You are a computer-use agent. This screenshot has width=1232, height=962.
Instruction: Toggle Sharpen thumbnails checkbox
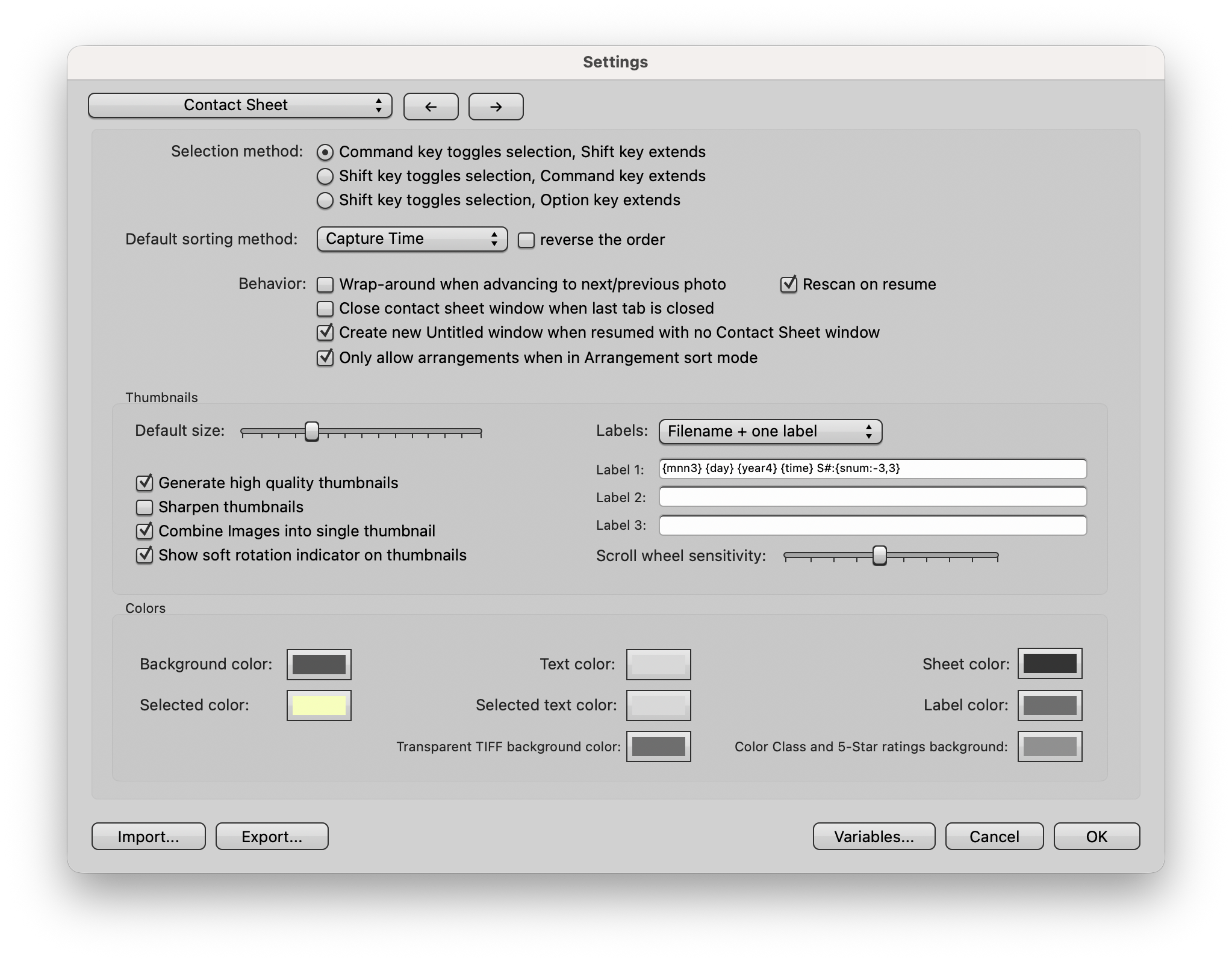pos(145,507)
